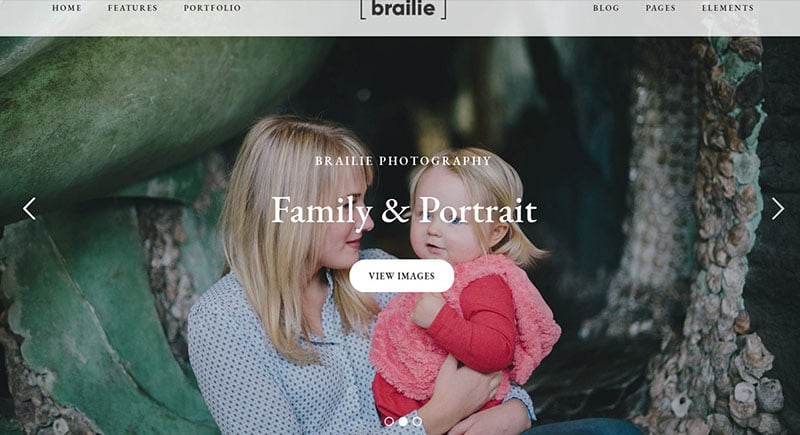Open the Elements navigation menu
Image resolution: width=800 pixels, height=435 pixels.
click(728, 8)
